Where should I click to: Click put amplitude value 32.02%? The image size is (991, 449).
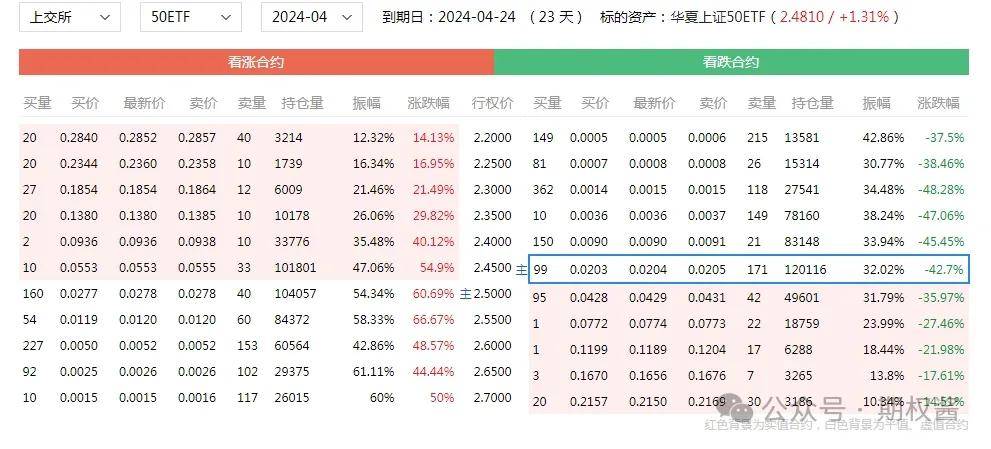point(884,270)
